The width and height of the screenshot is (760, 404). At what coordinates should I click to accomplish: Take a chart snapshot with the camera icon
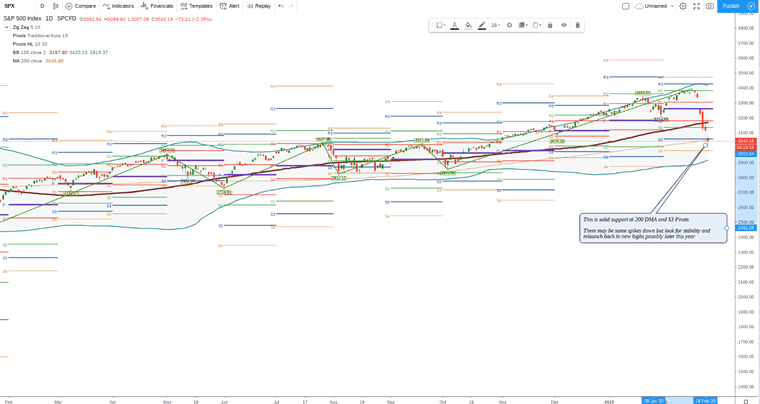pos(710,6)
